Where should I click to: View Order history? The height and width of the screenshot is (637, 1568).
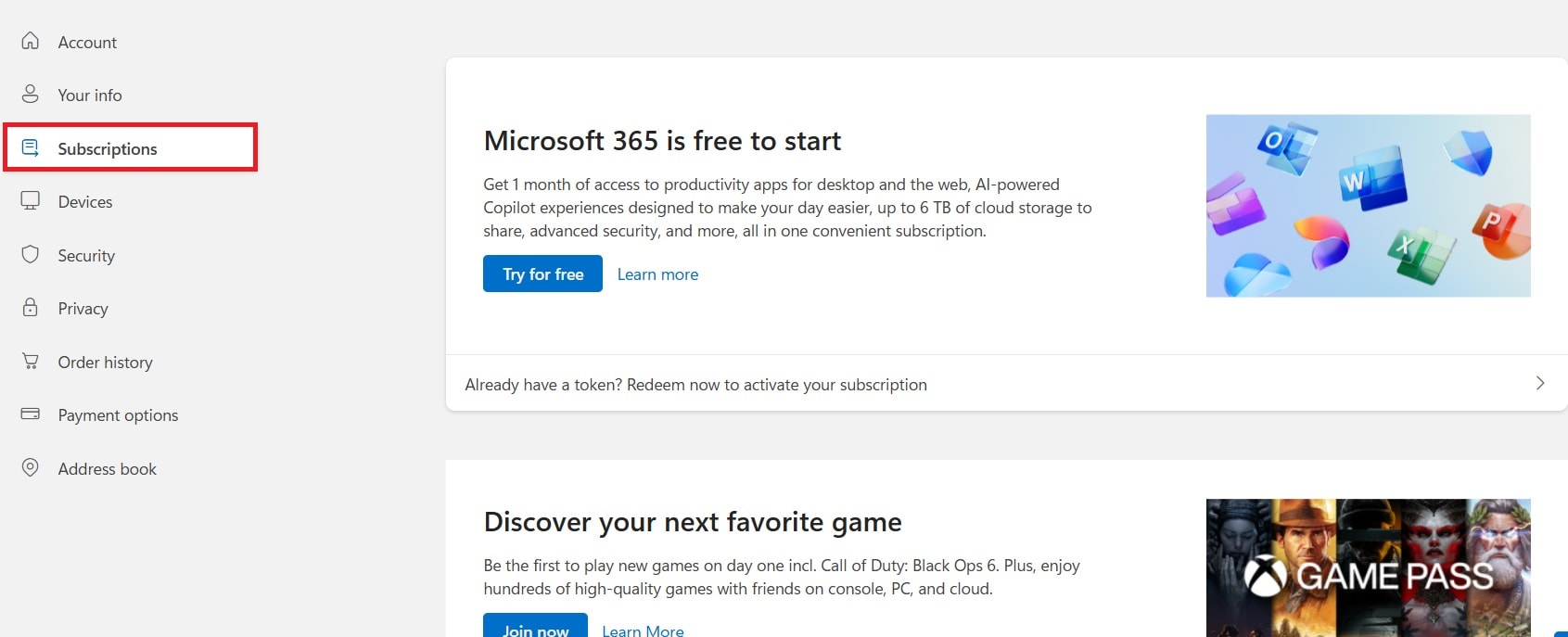pyautogui.click(x=106, y=362)
